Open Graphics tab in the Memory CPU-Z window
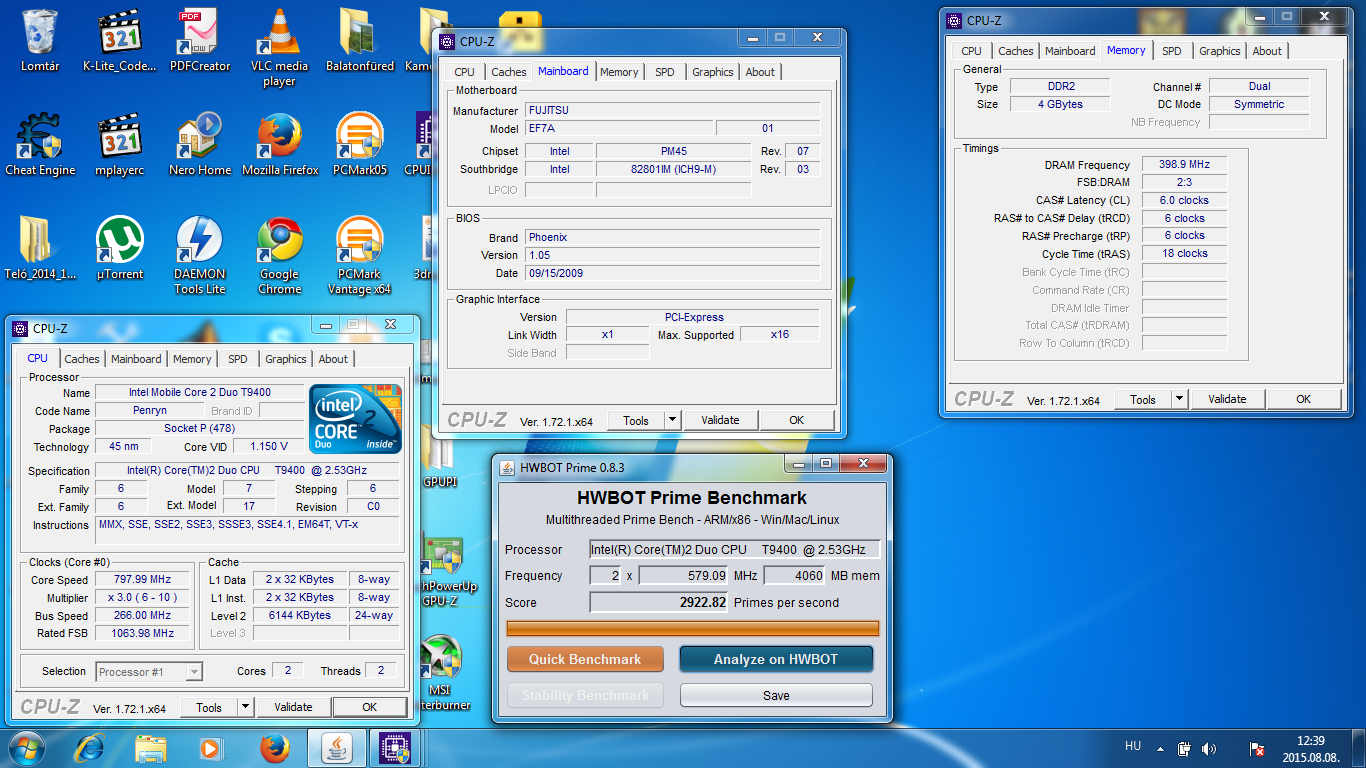 [1220, 51]
